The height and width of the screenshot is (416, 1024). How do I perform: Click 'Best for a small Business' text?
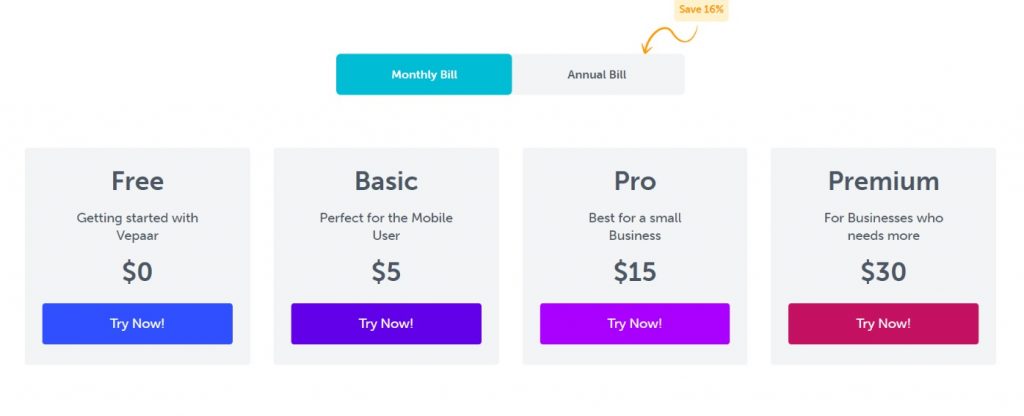click(x=635, y=227)
